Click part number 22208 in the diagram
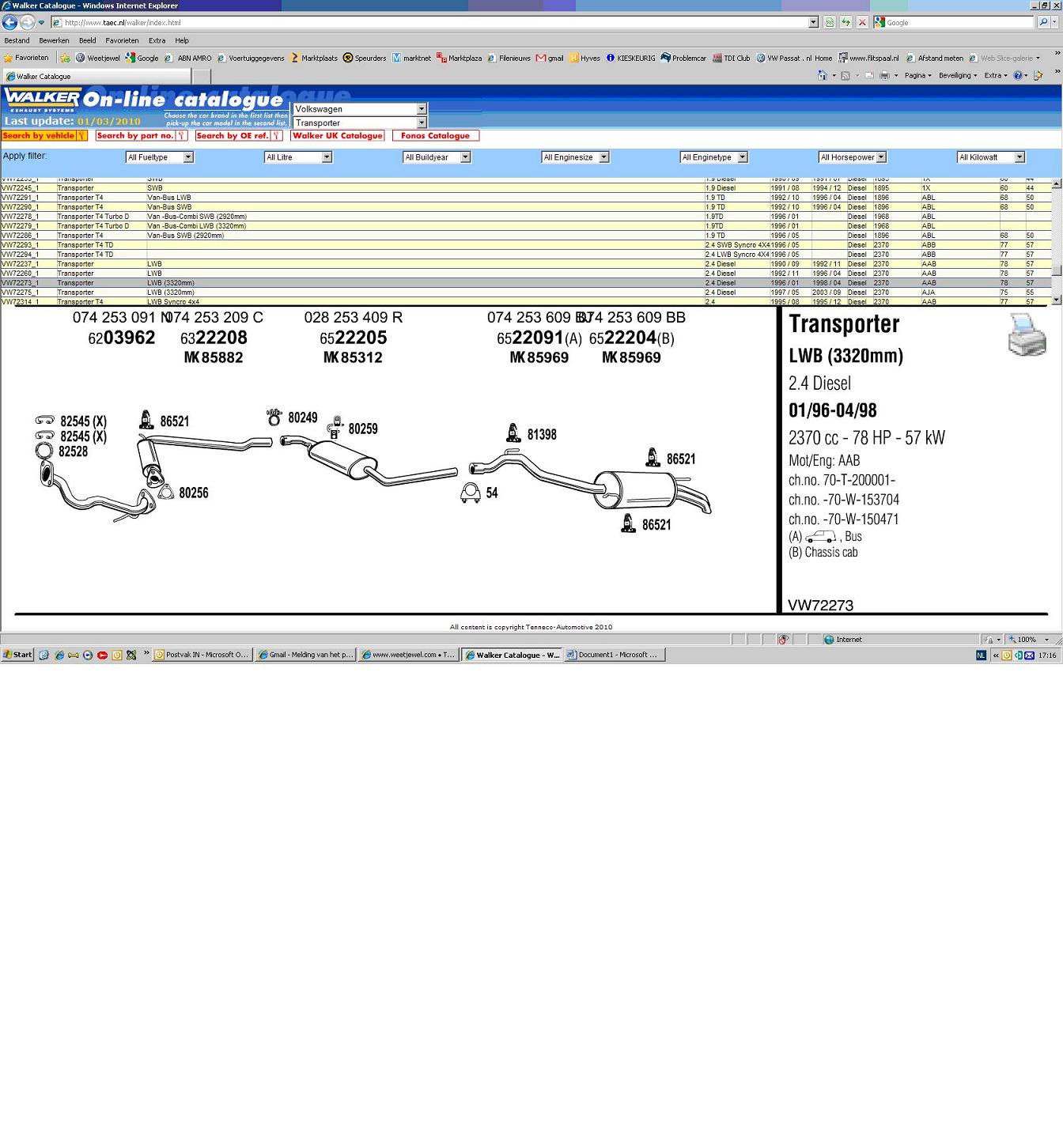The image size is (1063, 1148). [214, 338]
